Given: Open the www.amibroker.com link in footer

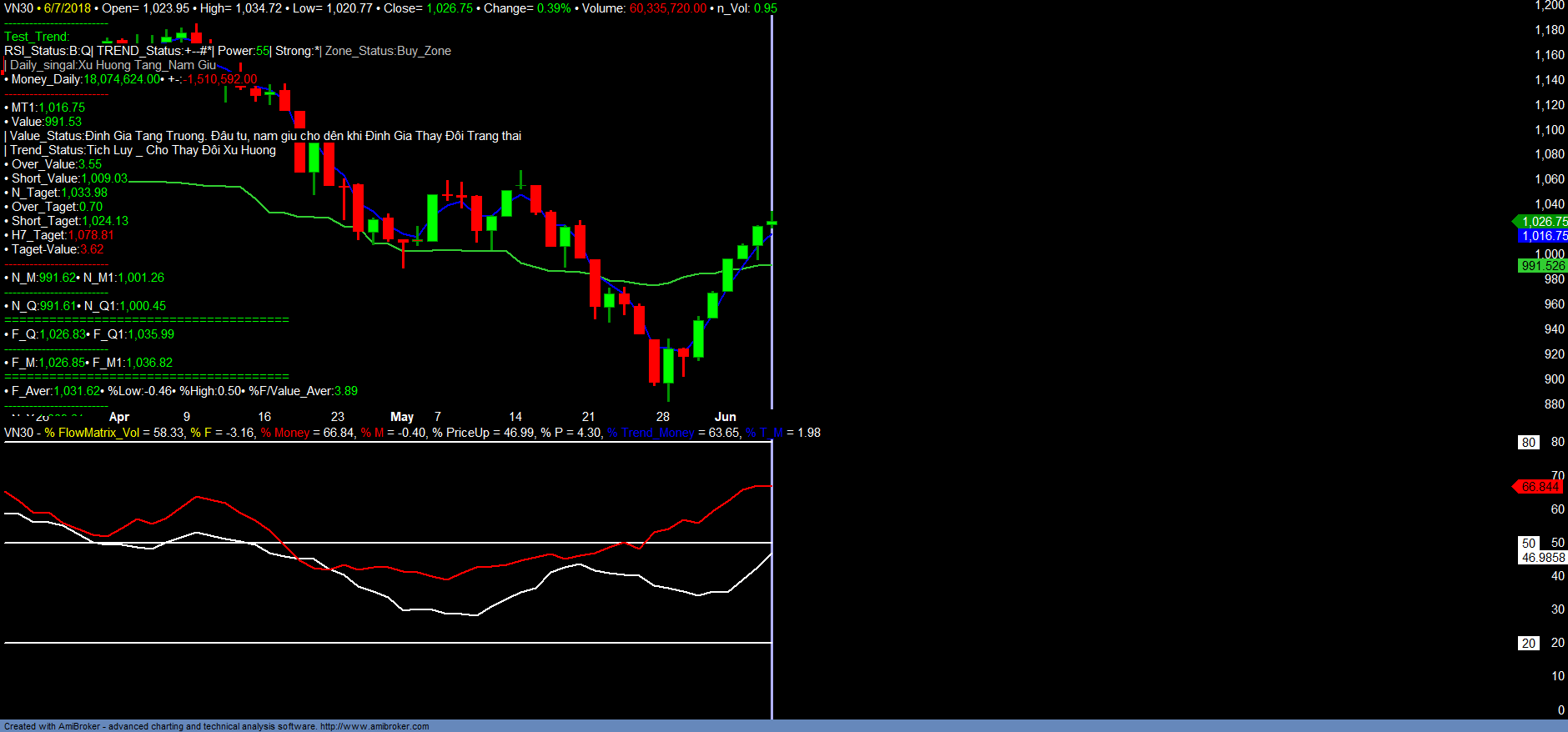Looking at the screenshot, I should point(374,726).
